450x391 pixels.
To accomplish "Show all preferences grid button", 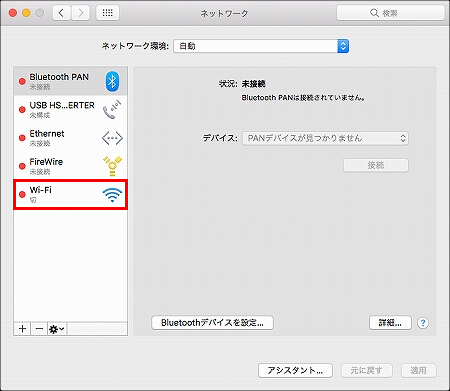I will click(107, 13).
